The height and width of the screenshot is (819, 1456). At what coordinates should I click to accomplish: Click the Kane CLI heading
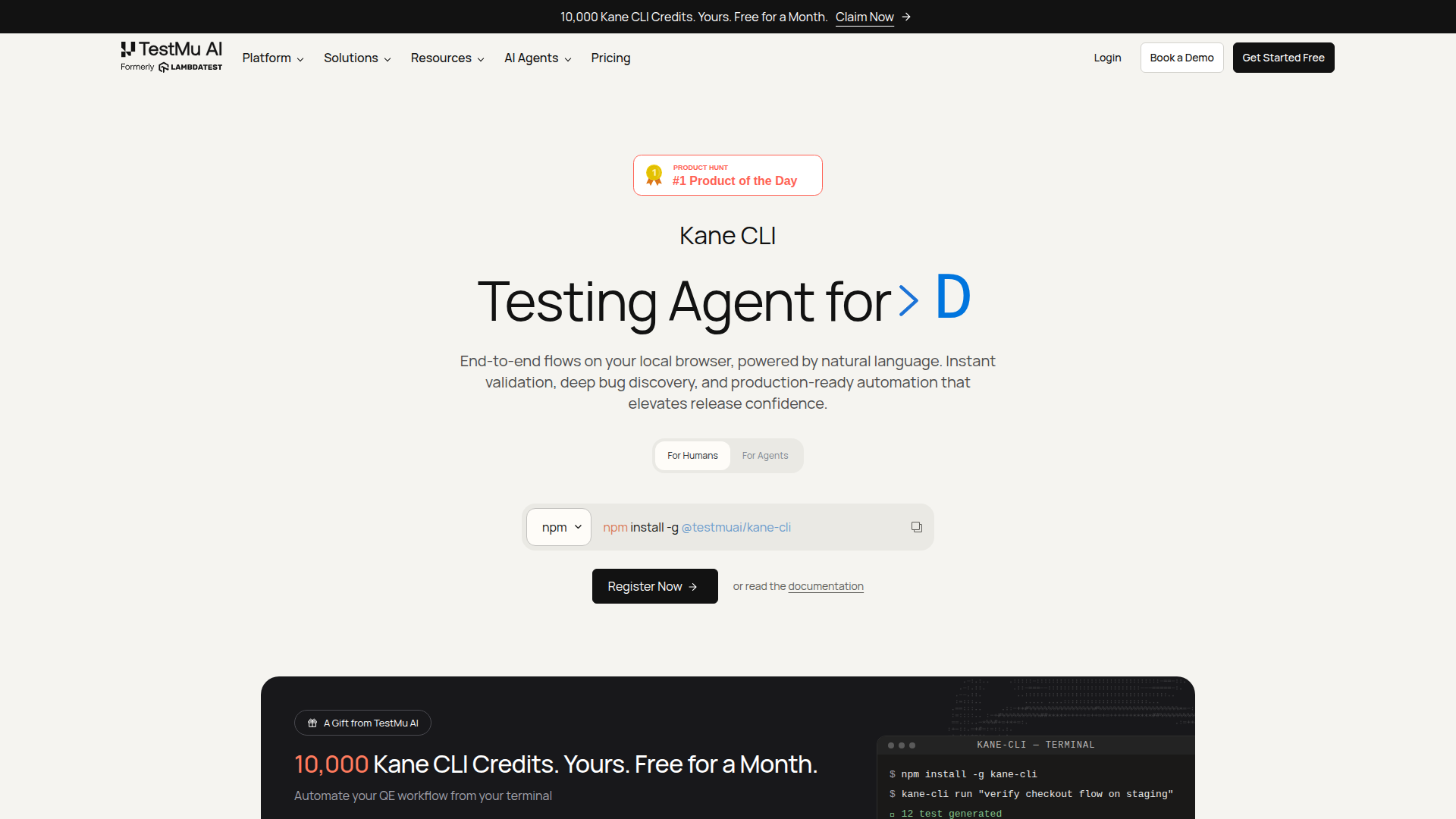click(x=727, y=236)
